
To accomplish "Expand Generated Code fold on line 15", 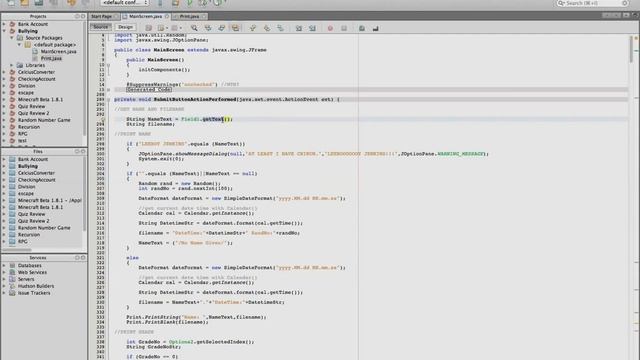I will [109, 89].
